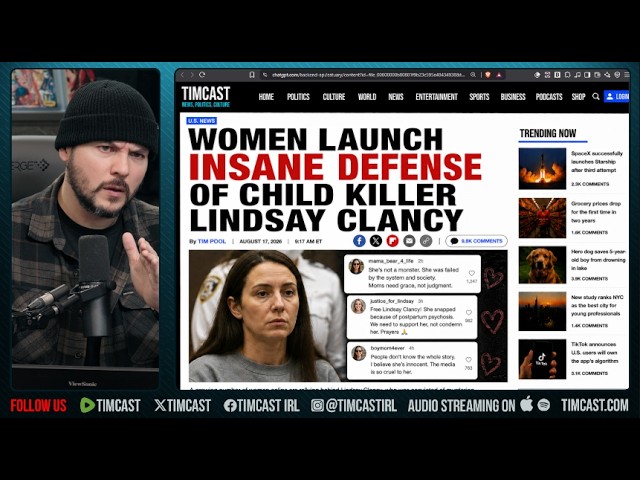The image size is (640, 480).
Task: Reload the page with the refresh icon
Action: click(x=202, y=75)
